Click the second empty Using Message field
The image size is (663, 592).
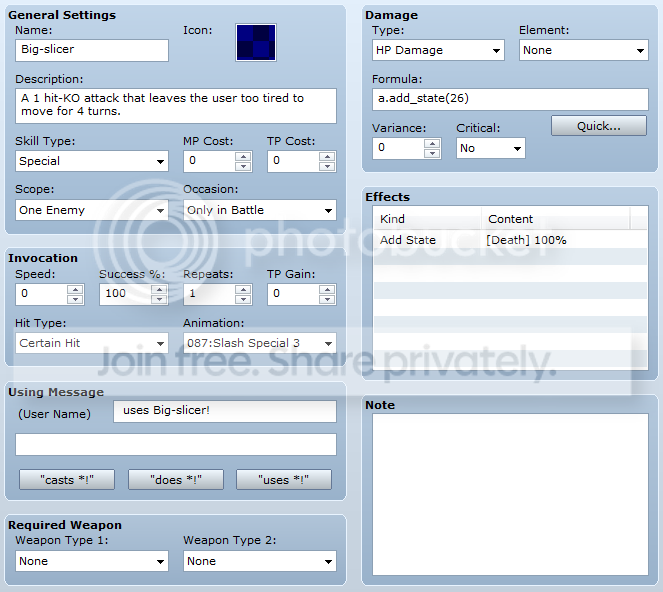tap(176, 444)
